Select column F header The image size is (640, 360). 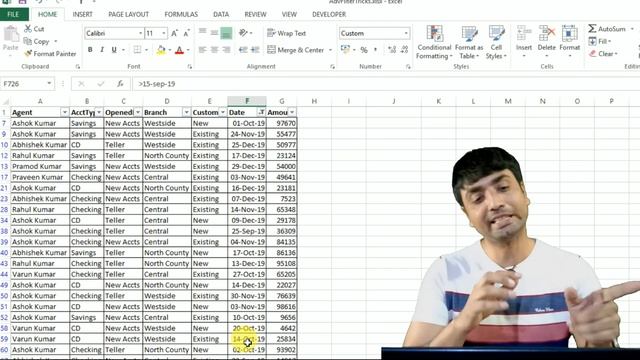tap(247, 101)
